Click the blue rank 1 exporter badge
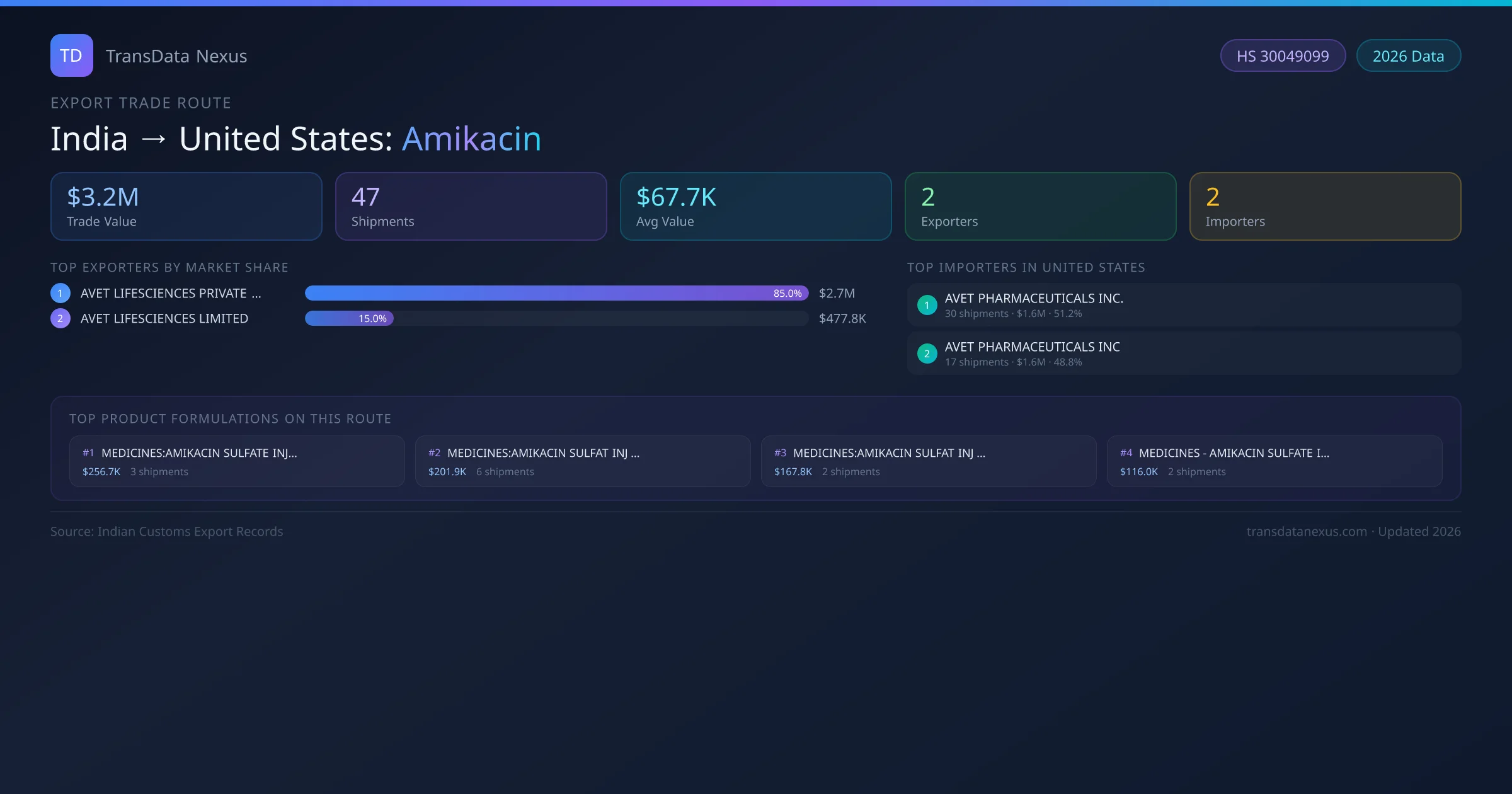1512x794 pixels. pos(60,293)
